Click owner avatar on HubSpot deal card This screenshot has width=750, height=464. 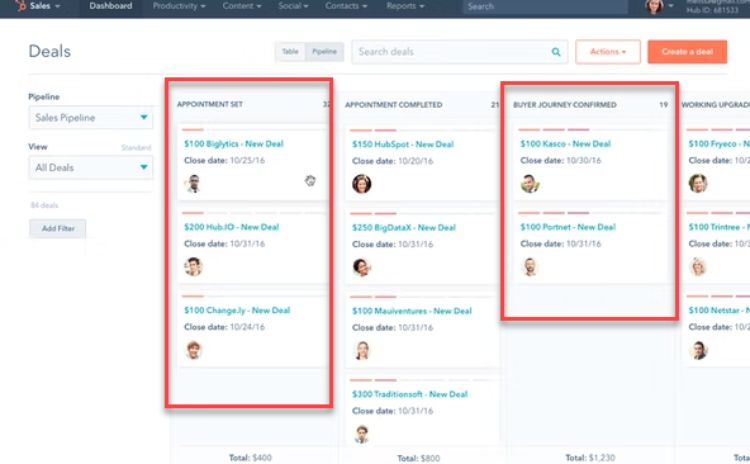tap(362, 184)
